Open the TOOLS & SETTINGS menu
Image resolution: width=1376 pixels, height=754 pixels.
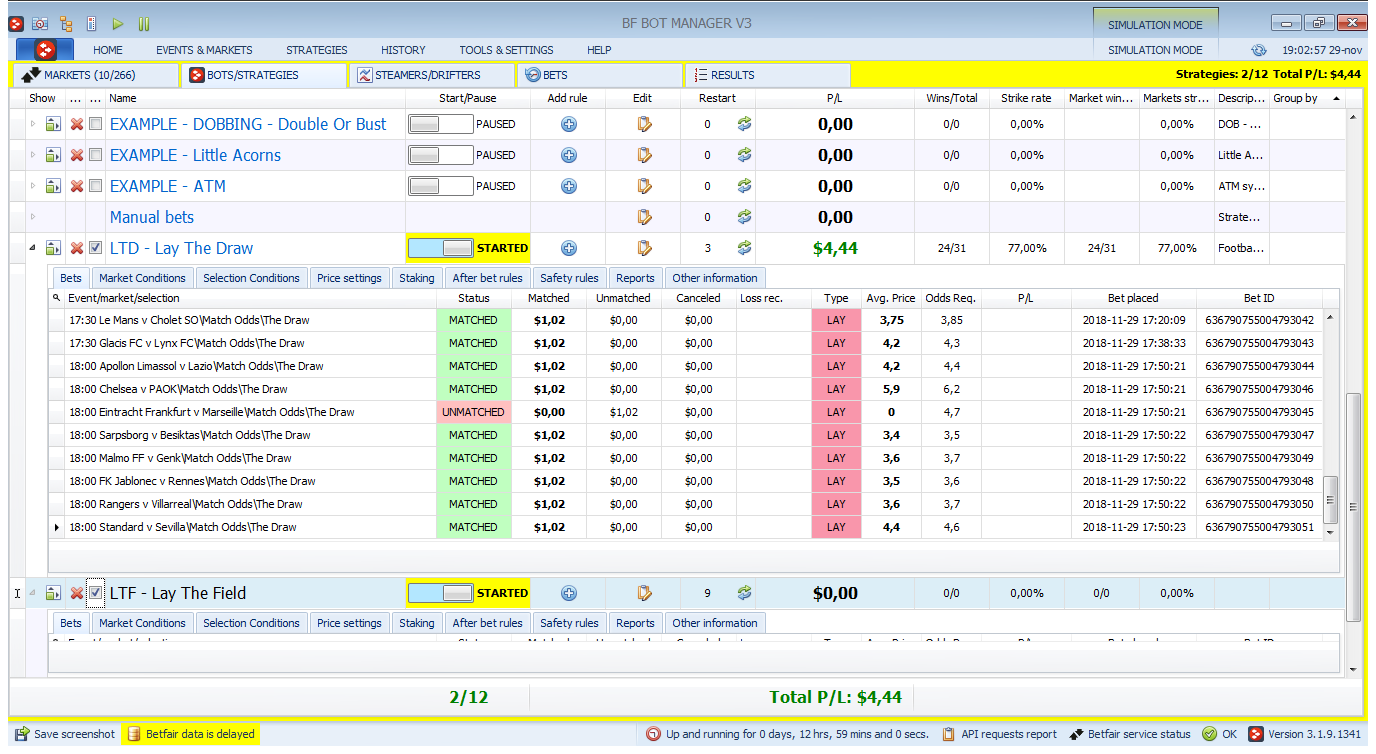tap(506, 50)
